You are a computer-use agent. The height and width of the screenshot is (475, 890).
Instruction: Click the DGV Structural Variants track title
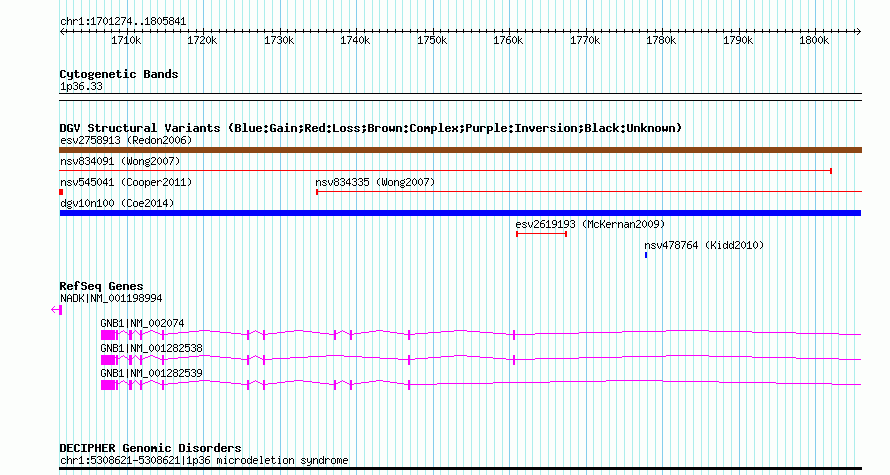(x=371, y=128)
